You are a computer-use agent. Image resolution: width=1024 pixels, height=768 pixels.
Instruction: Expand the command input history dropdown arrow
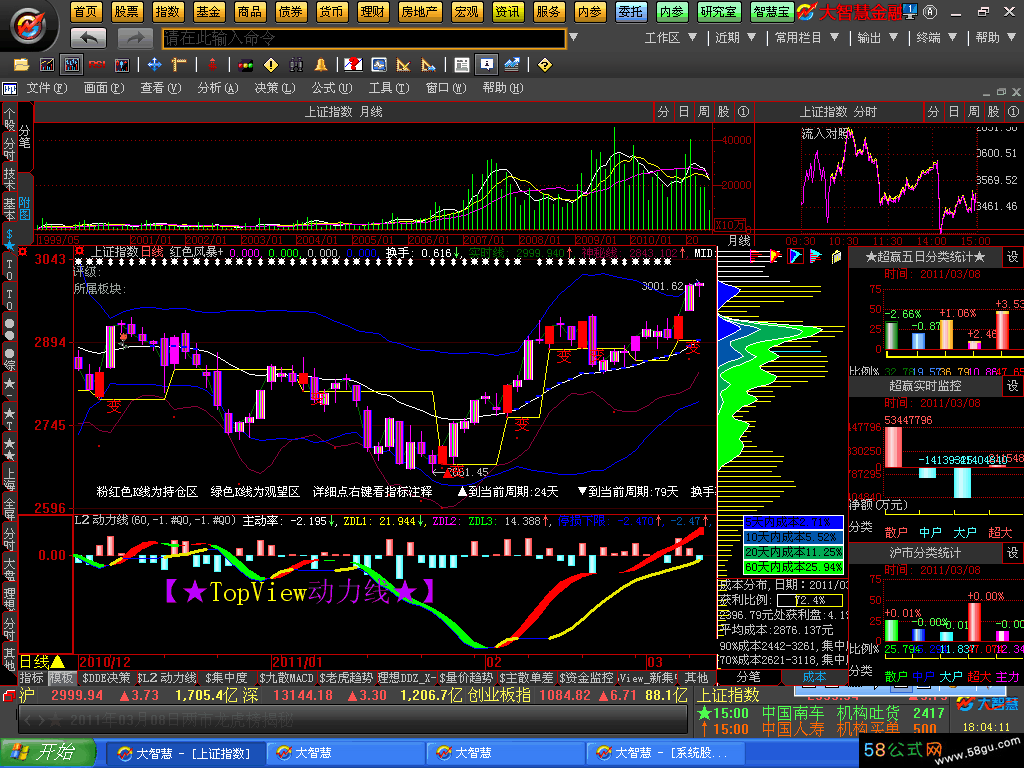[x=573, y=38]
